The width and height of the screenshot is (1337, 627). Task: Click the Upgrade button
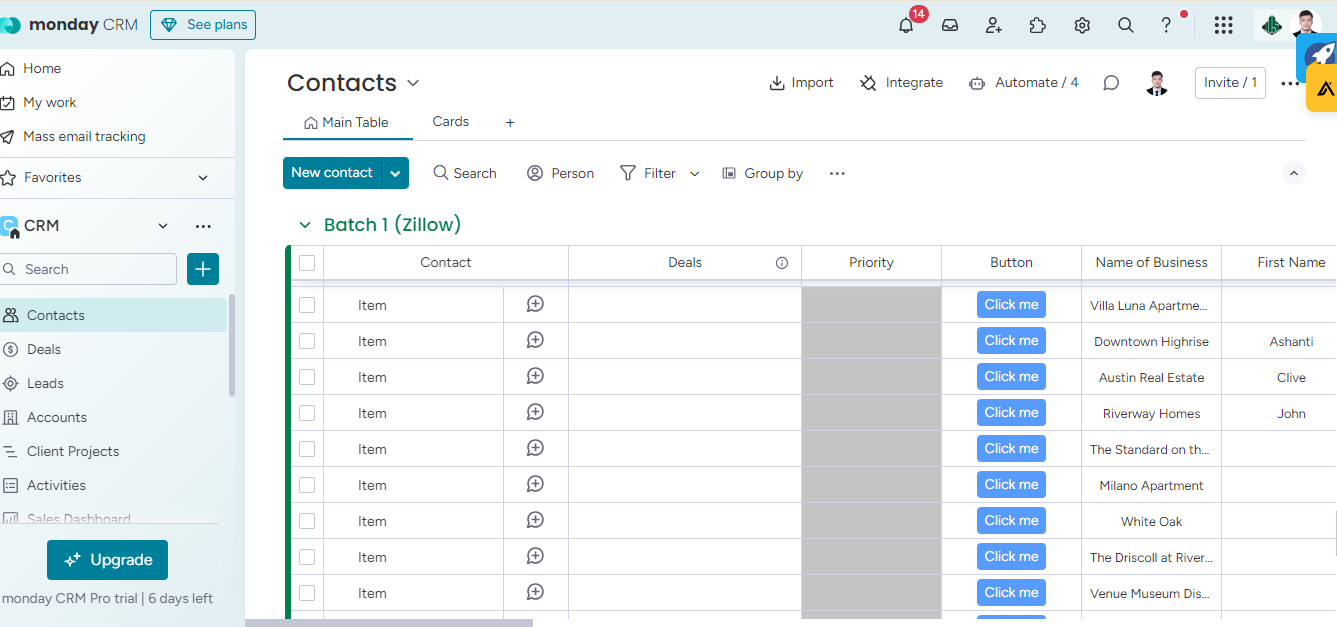tap(107, 560)
